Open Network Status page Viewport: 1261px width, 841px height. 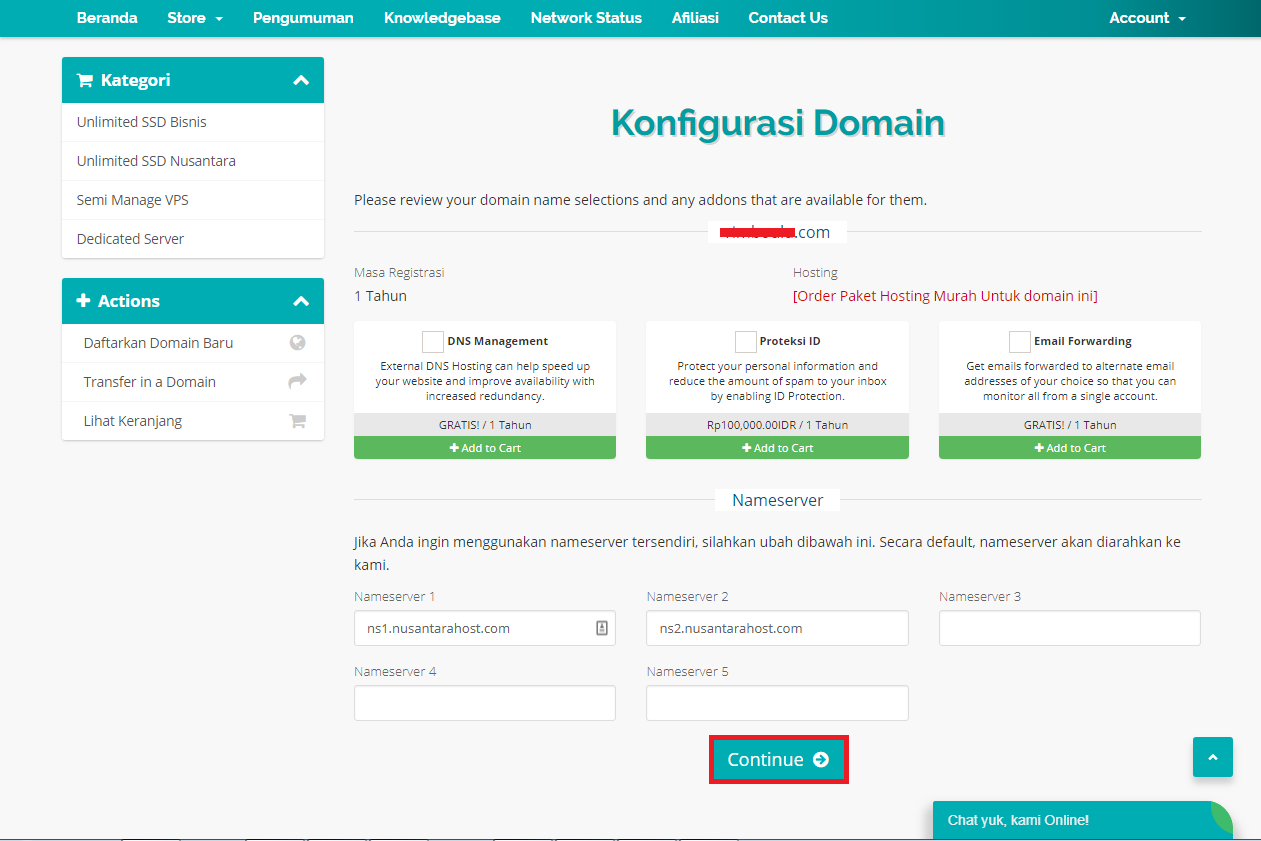coord(586,18)
